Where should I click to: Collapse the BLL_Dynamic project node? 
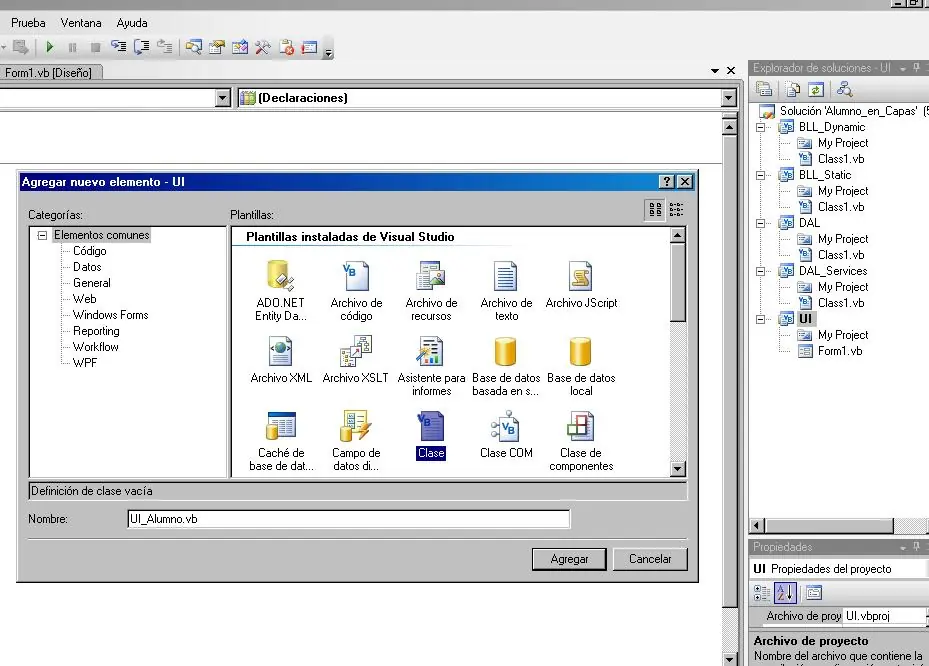click(x=760, y=127)
